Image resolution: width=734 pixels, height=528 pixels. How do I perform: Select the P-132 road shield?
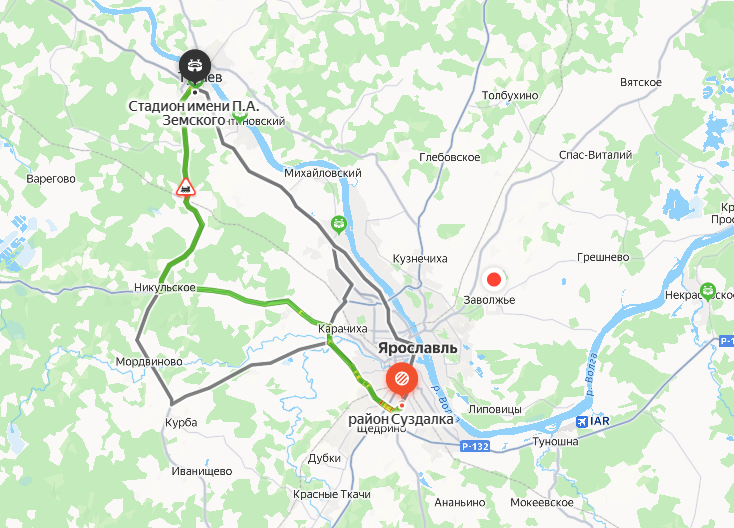pos(475,447)
